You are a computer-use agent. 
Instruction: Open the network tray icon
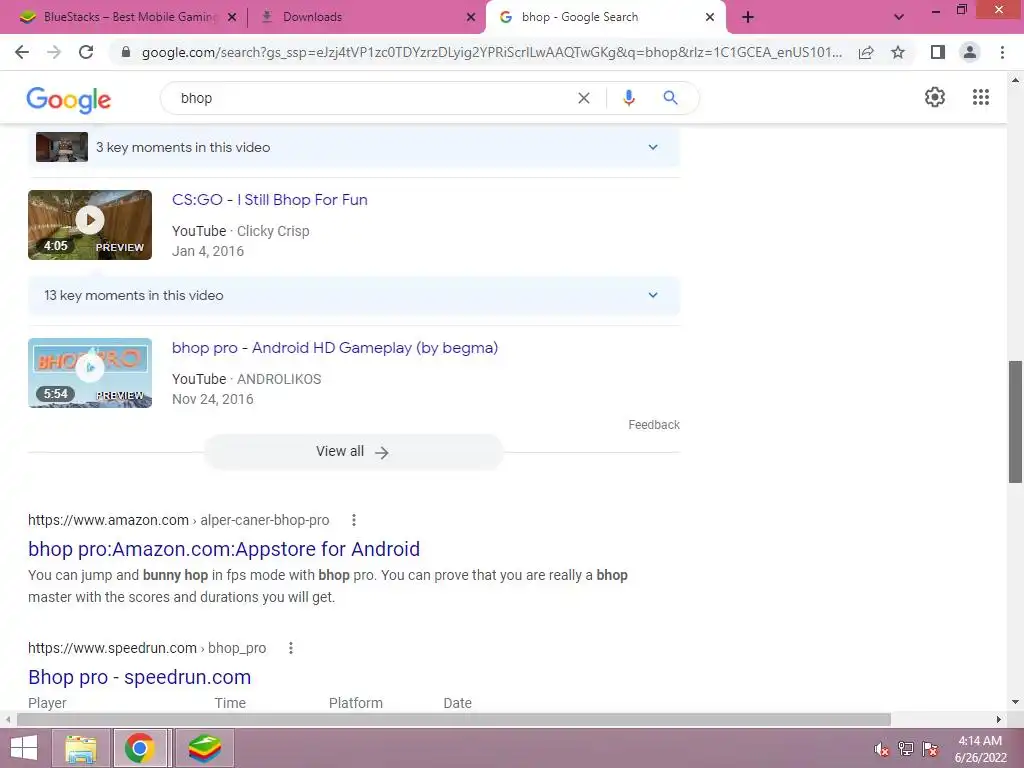[x=906, y=749]
